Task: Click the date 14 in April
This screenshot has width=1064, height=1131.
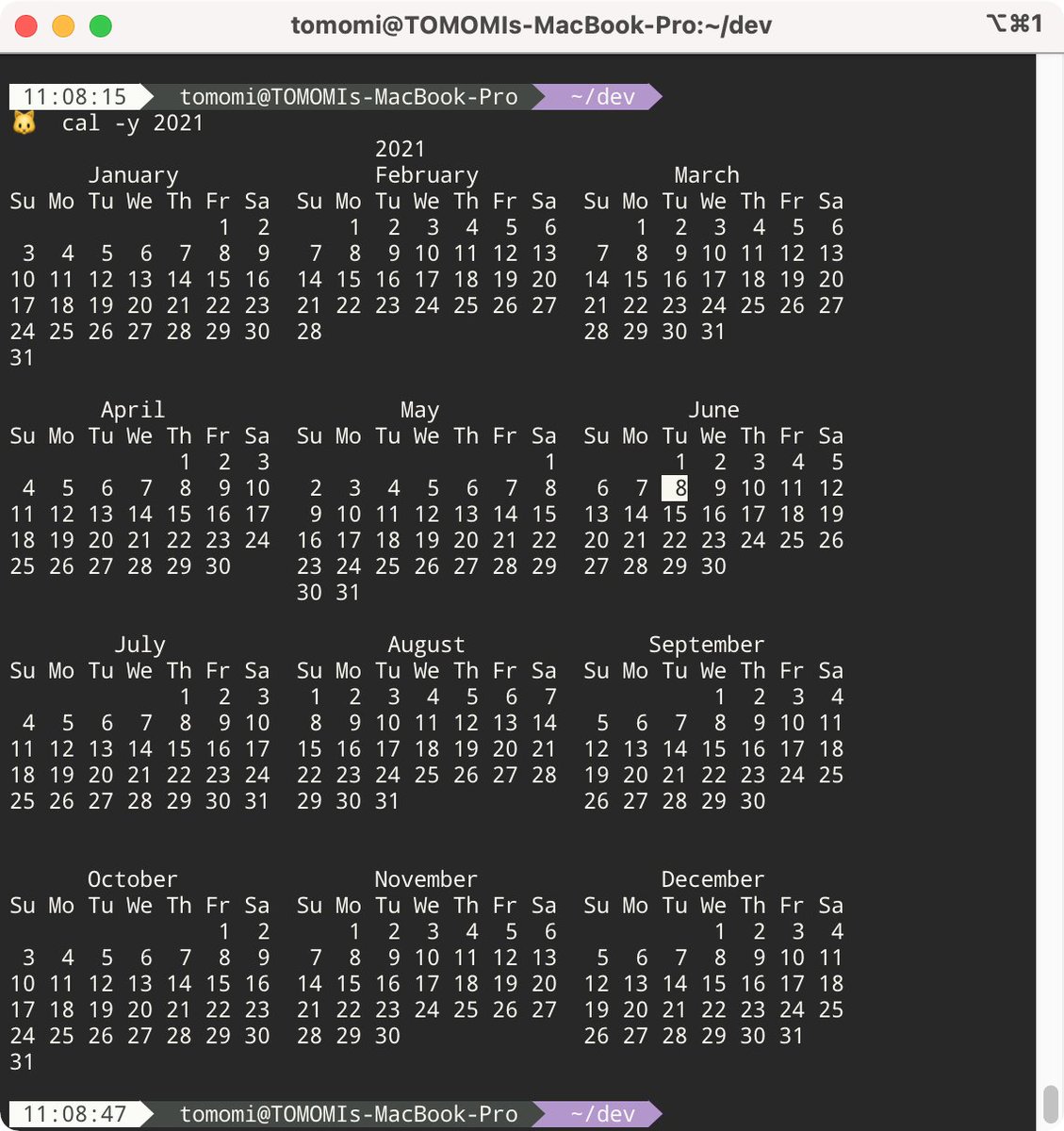Action: (x=139, y=515)
